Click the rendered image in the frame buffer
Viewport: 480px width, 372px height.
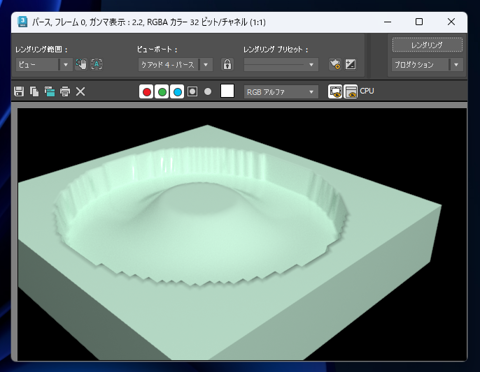(x=242, y=234)
